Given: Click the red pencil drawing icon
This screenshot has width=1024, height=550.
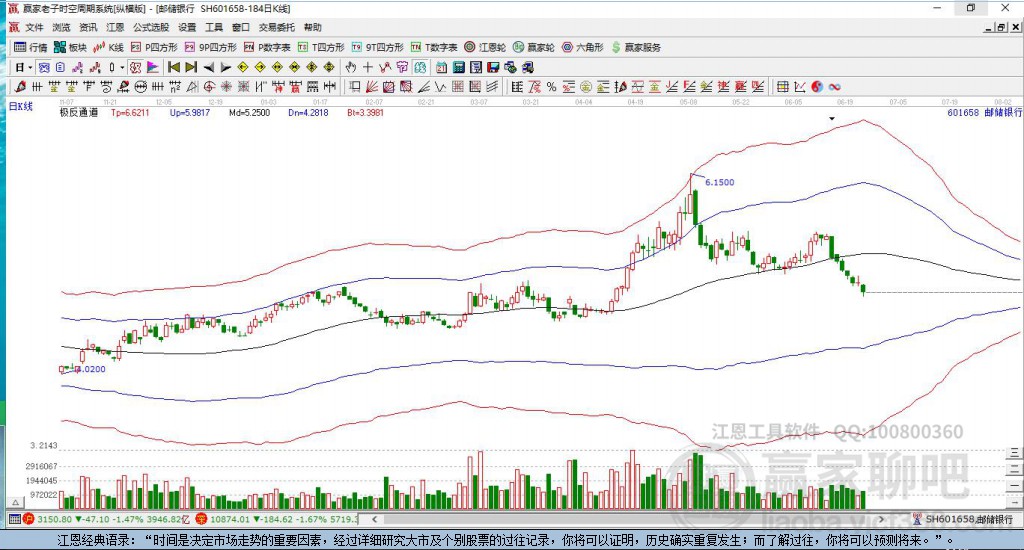Looking at the screenshot, I should [20, 86].
